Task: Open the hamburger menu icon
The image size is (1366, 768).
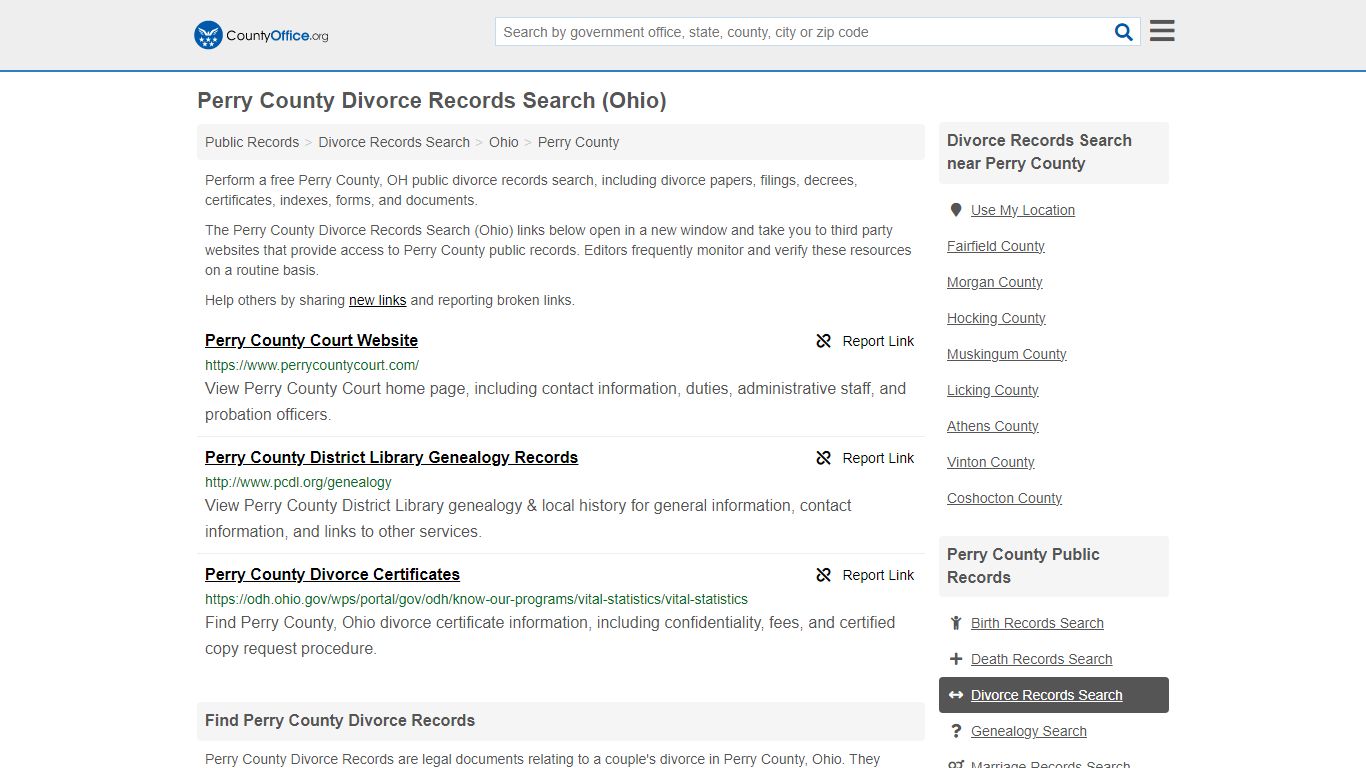Action: pyautogui.click(x=1162, y=31)
